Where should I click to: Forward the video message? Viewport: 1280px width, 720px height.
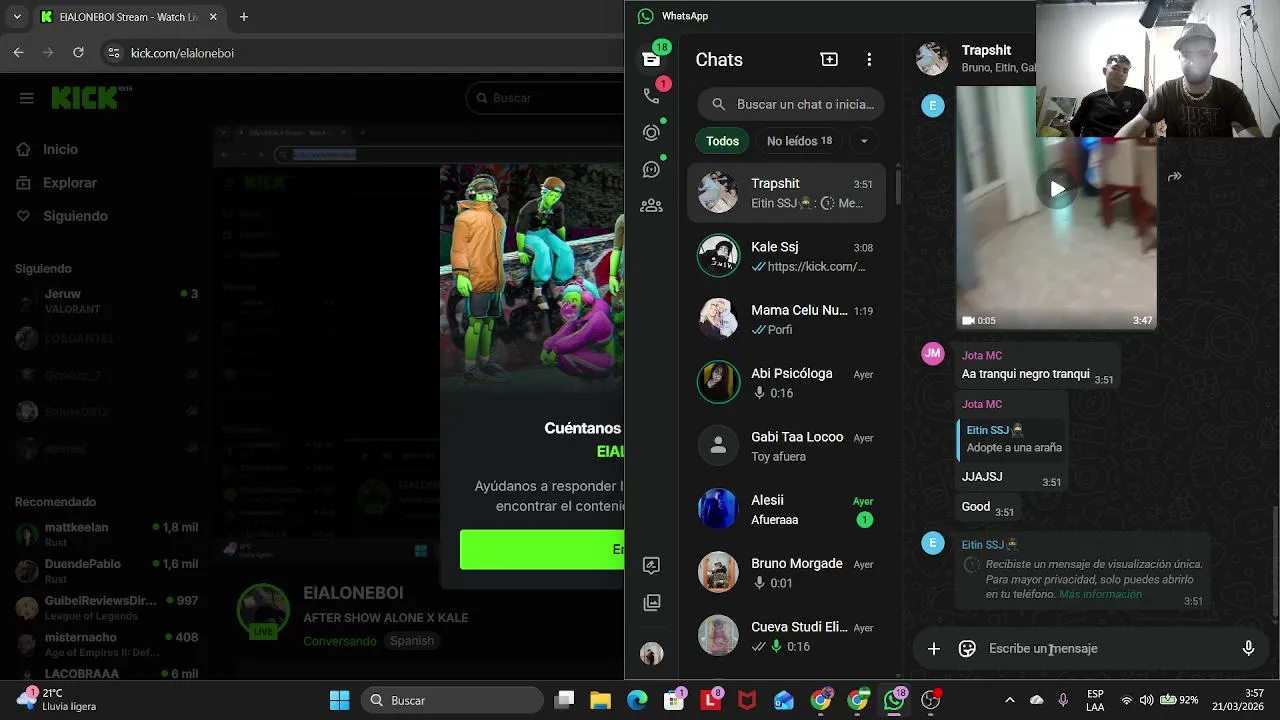pos(1175,176)
